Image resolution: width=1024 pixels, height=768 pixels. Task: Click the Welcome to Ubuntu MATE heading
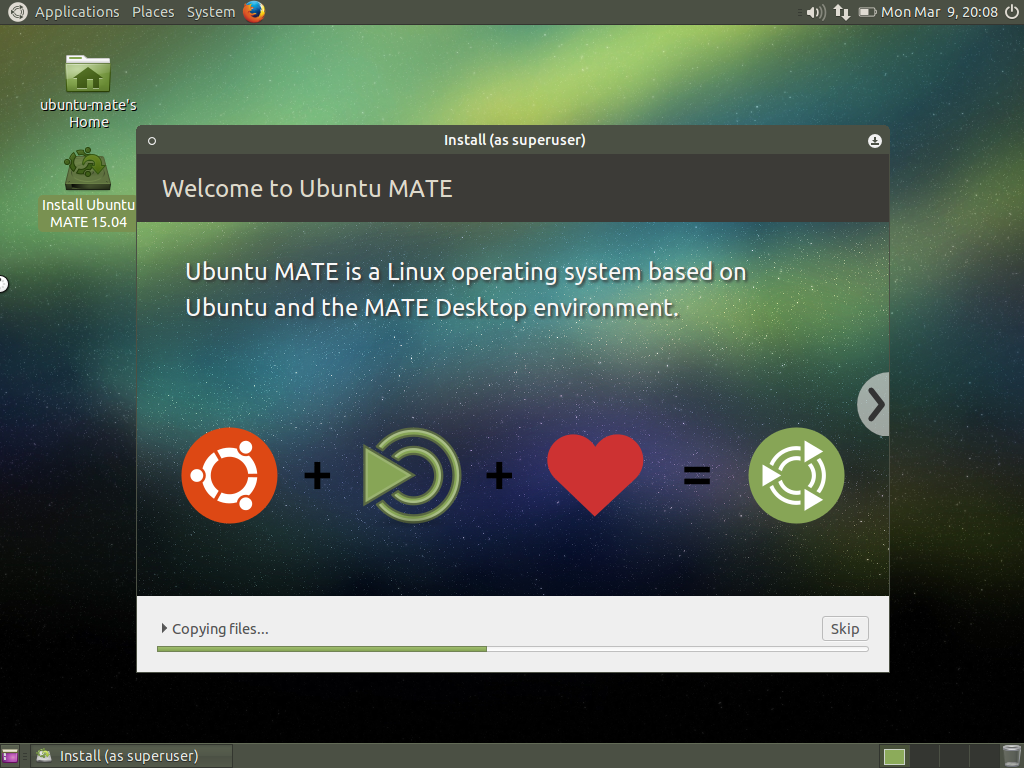(x=307, y=189)
